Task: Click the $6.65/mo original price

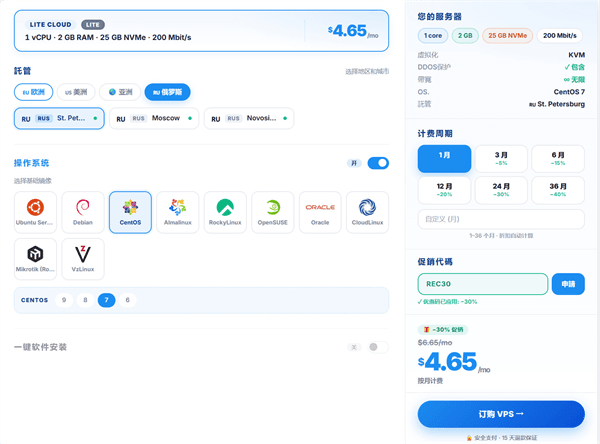Action: (x=435, y=343)
